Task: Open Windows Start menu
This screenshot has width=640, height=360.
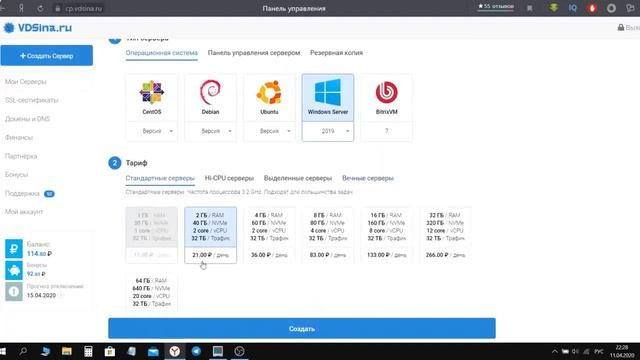Action: (3, 351)
